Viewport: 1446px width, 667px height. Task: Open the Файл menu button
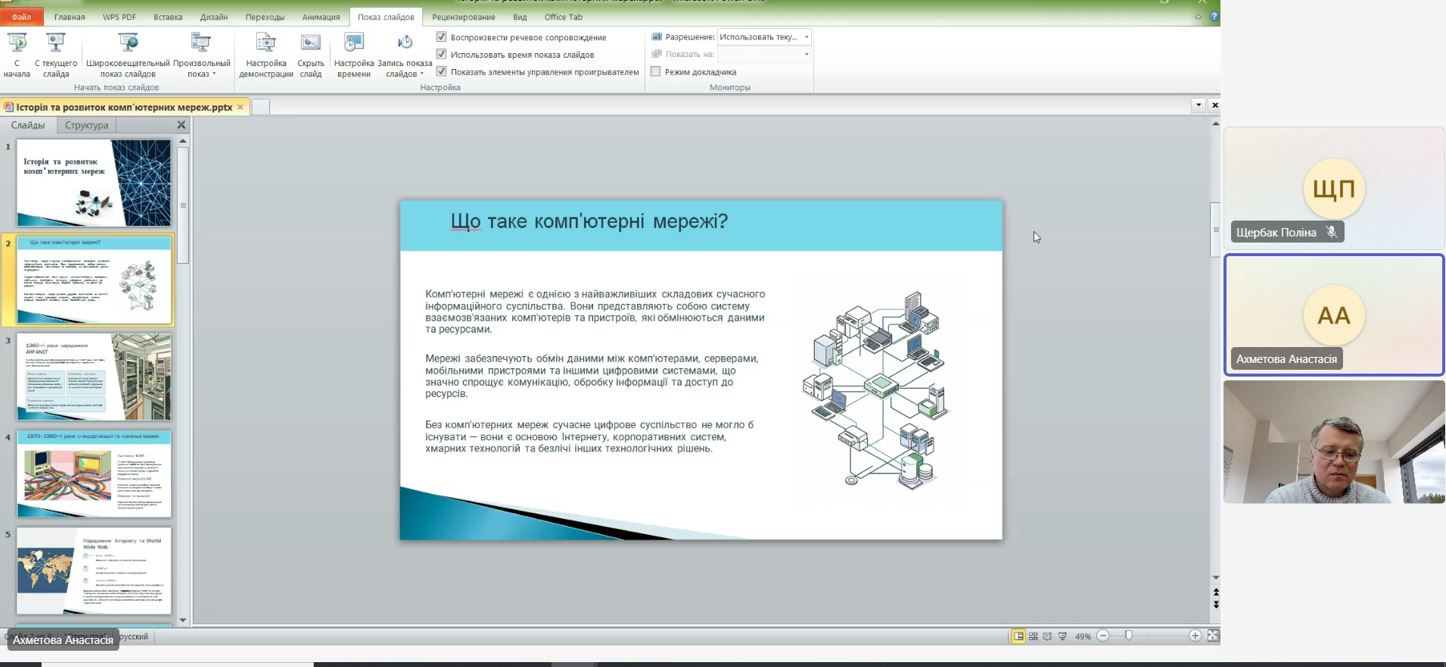pyautogui.click(x=21, y=17)
